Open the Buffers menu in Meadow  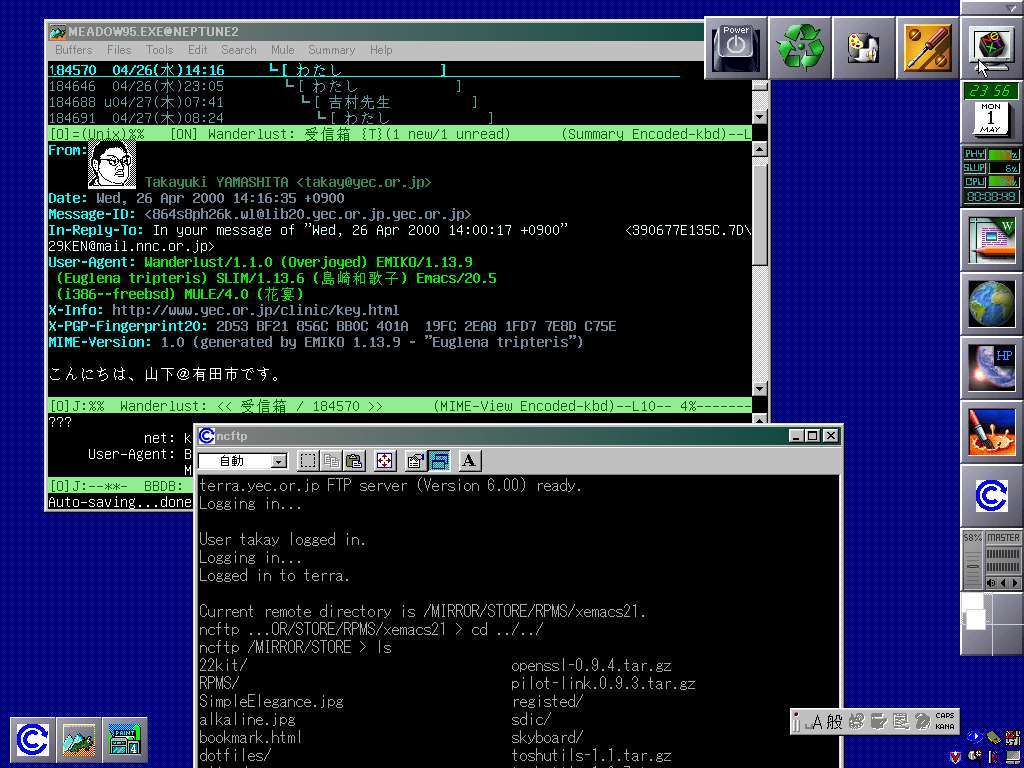tap(74, 50)
